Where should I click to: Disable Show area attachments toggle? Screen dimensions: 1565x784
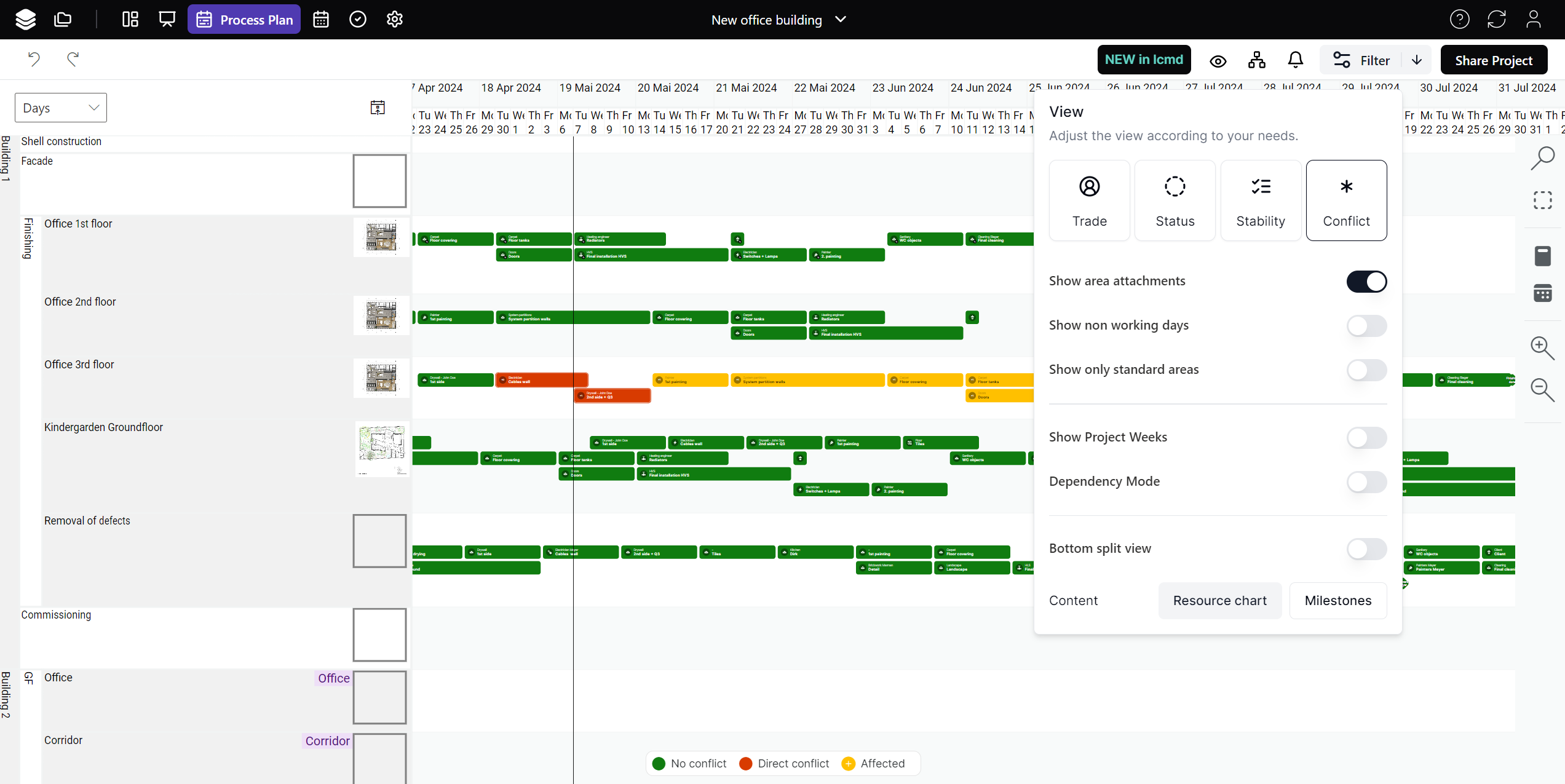tap(1366, 282)
